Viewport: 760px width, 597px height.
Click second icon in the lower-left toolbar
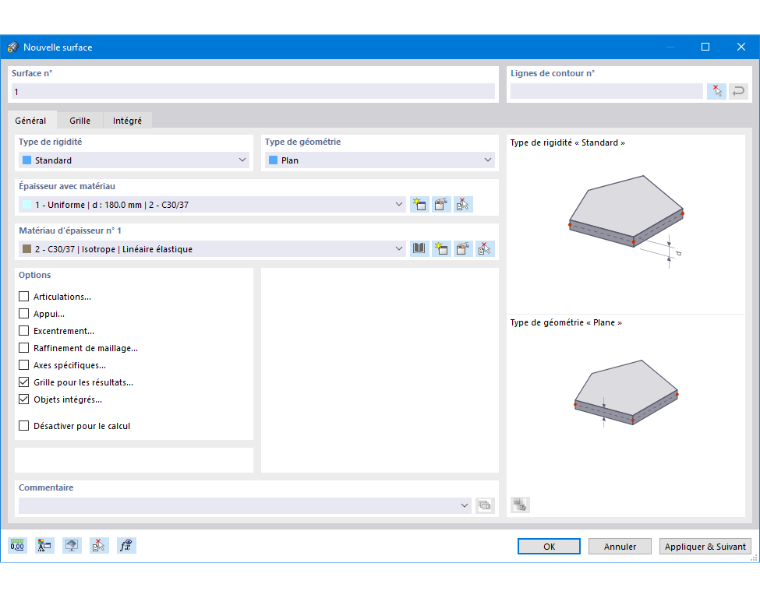tap(45, 546)
